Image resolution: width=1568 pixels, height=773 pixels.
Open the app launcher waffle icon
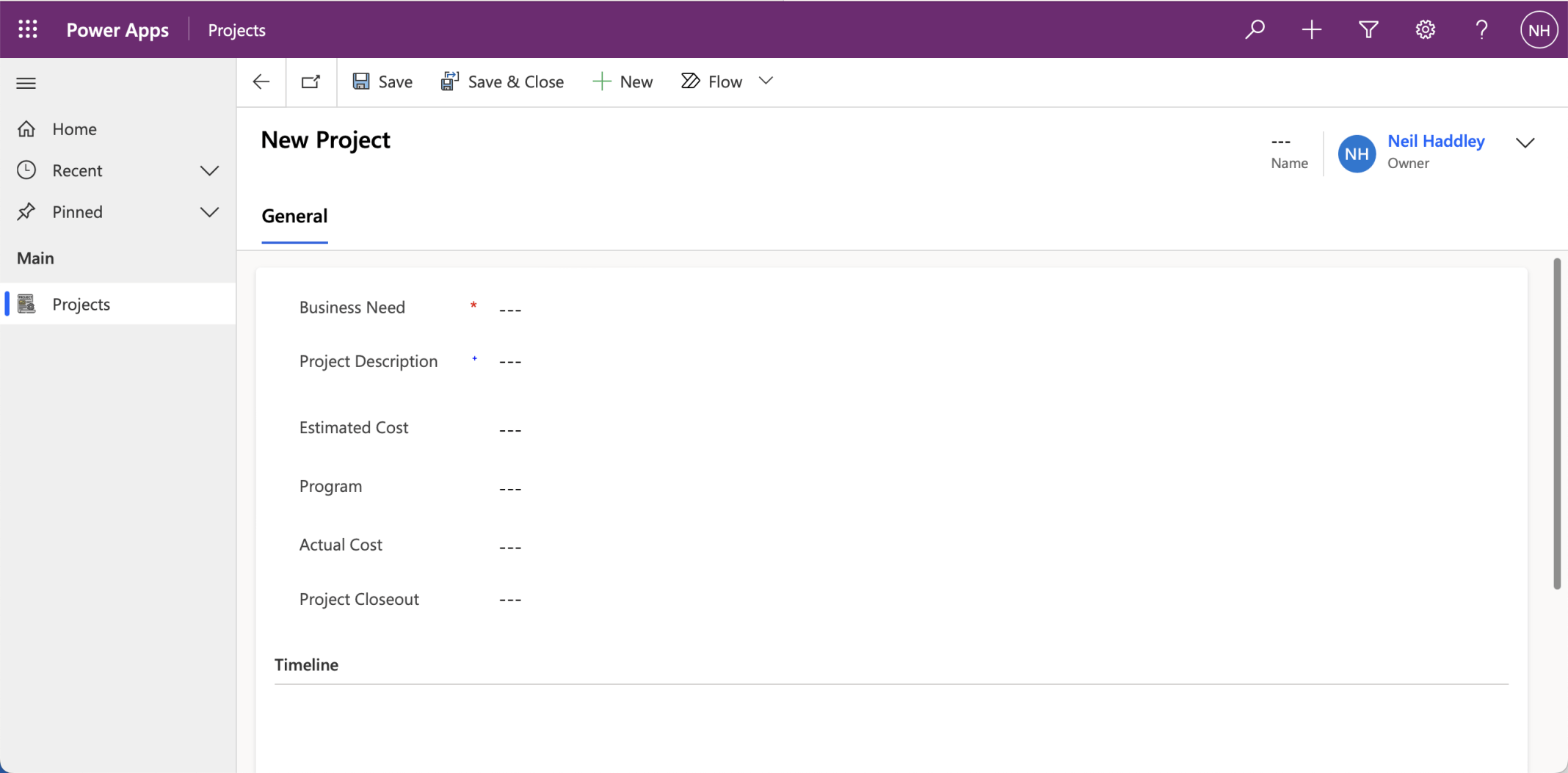[x=28, y=29]
